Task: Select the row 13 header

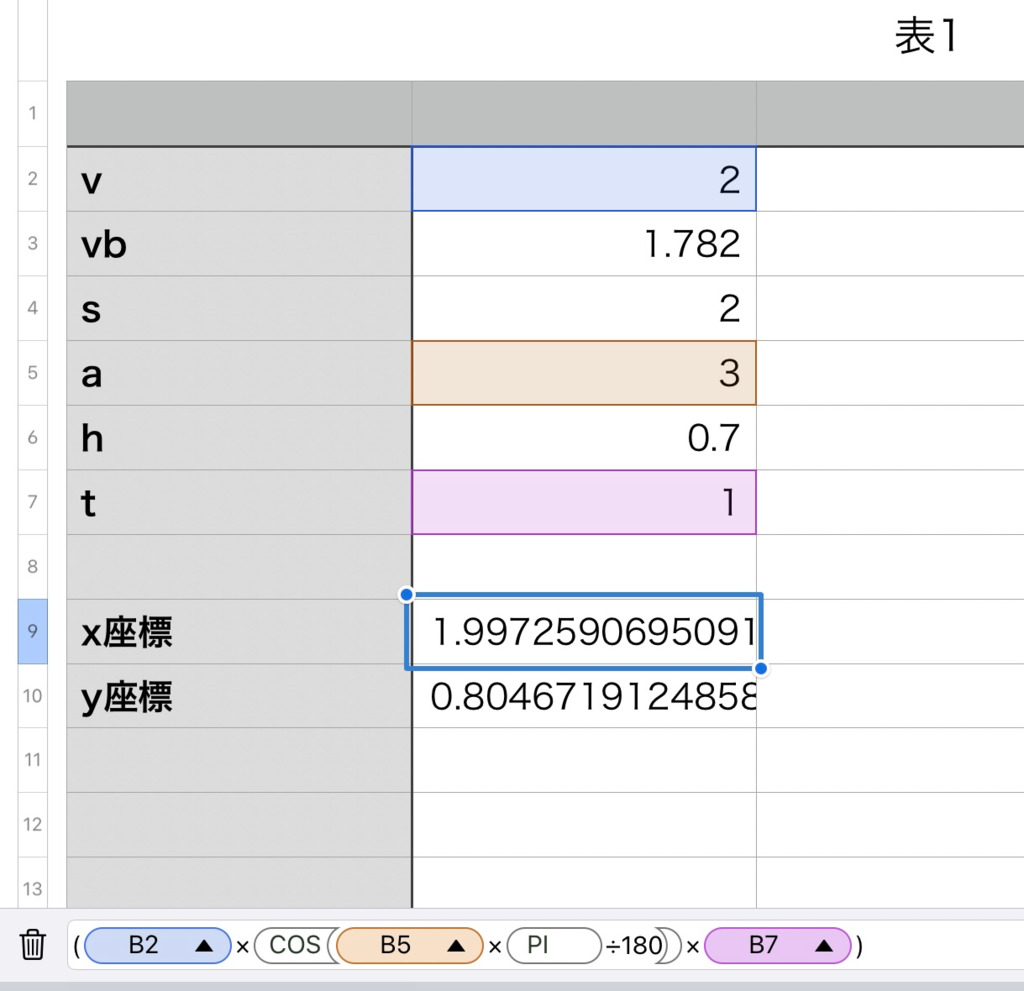Action: coord(32,889)
